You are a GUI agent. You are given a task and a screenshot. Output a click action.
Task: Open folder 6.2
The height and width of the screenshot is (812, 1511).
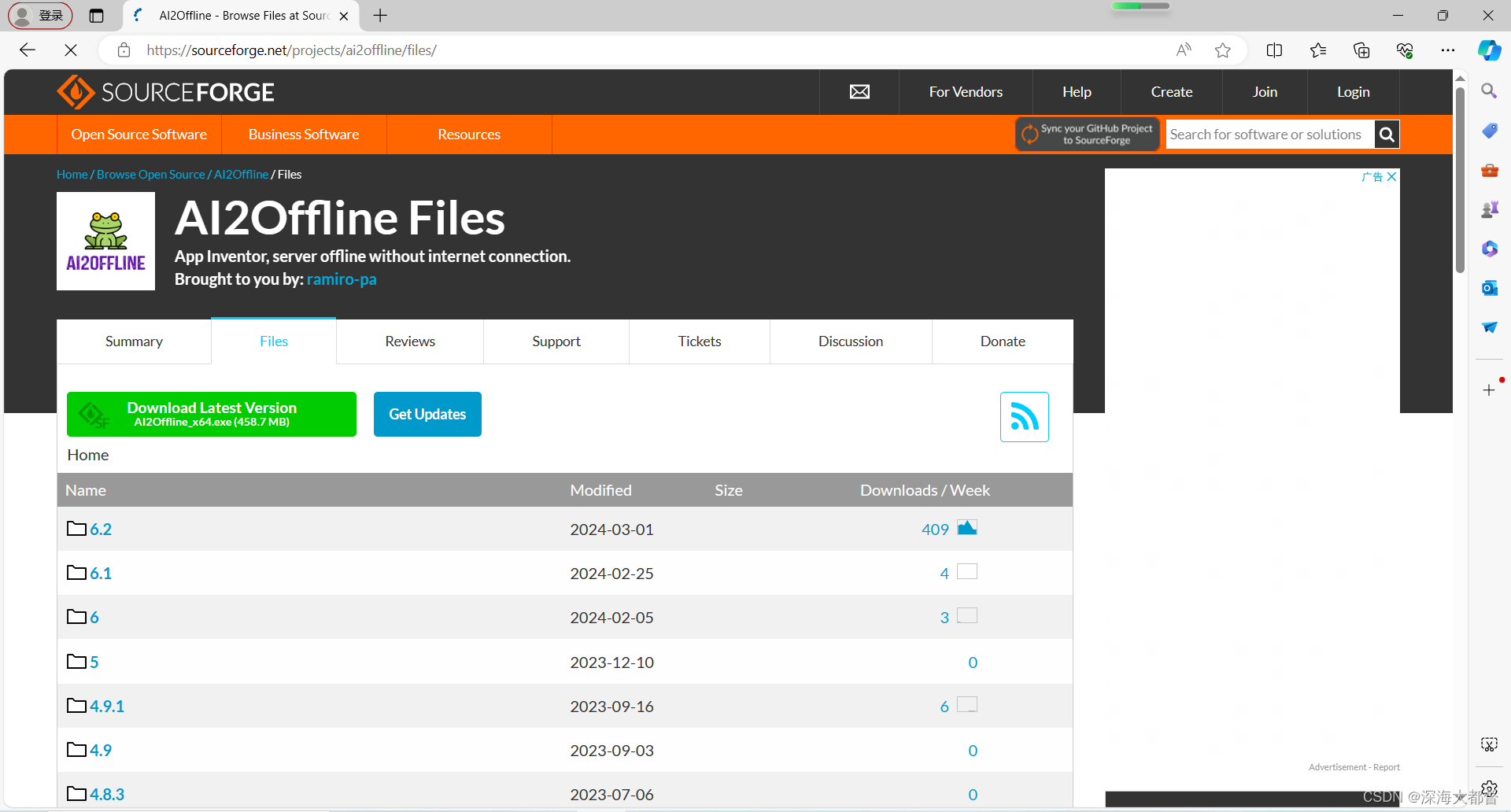[101, 529]
